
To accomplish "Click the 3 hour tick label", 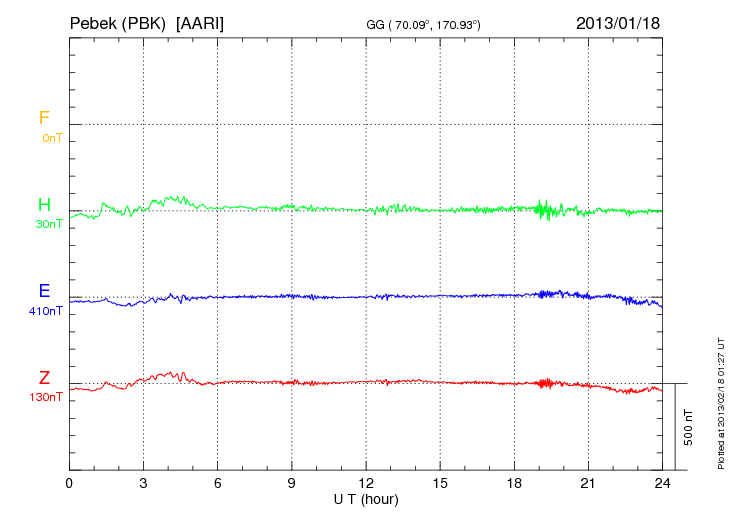I will coord(143,483).
